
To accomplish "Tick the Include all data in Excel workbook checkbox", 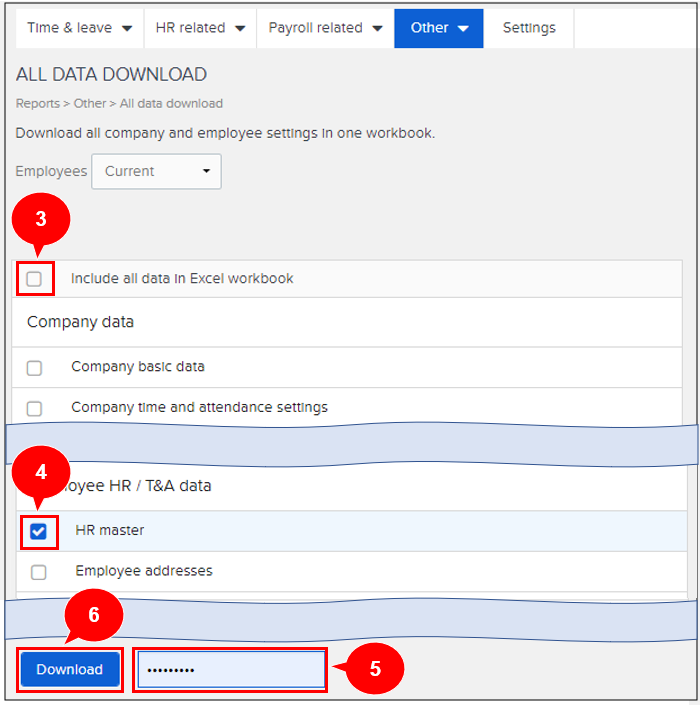I will pos(35,279).
